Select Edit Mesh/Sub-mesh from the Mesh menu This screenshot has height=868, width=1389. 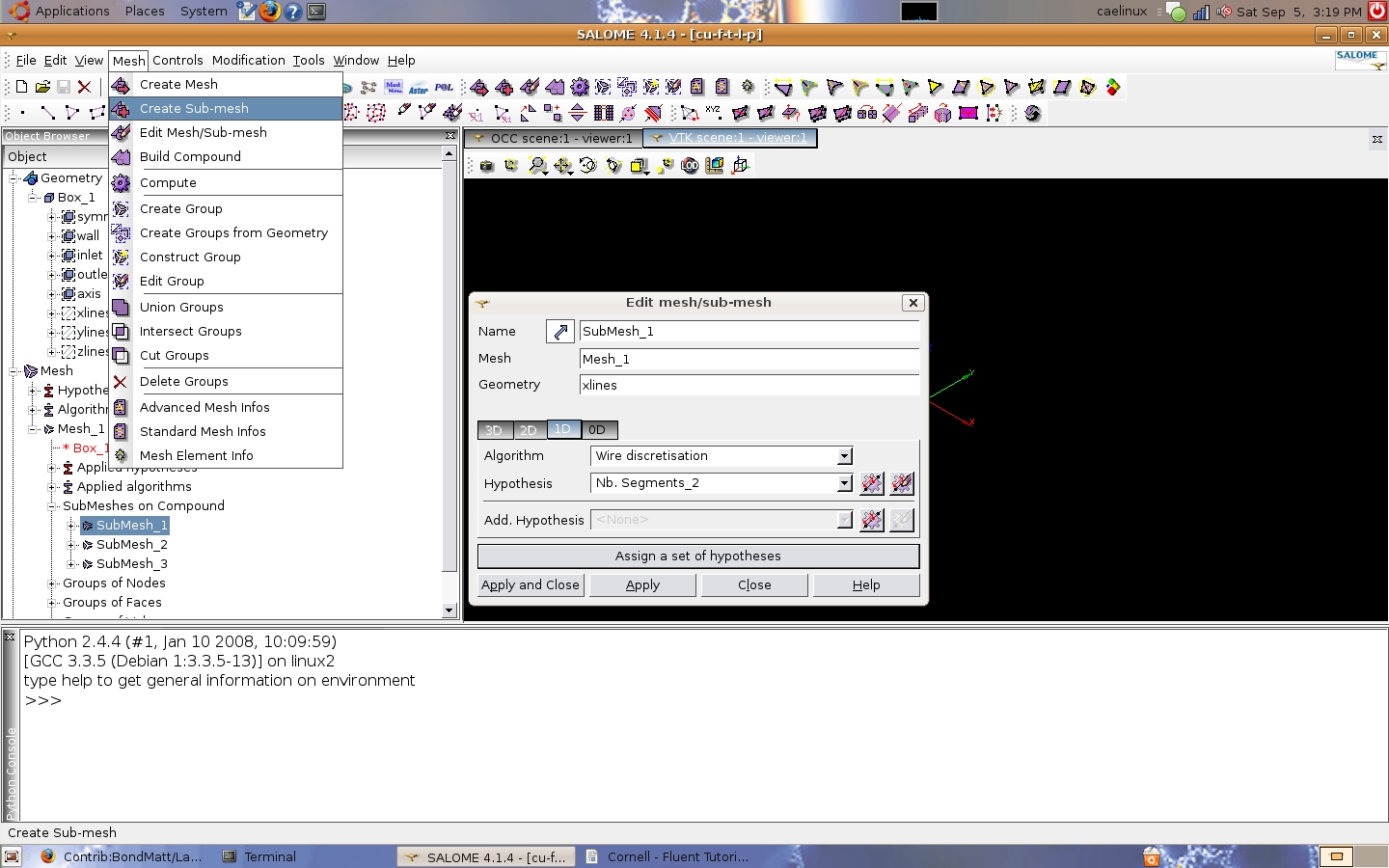click(x=203, y=133)
